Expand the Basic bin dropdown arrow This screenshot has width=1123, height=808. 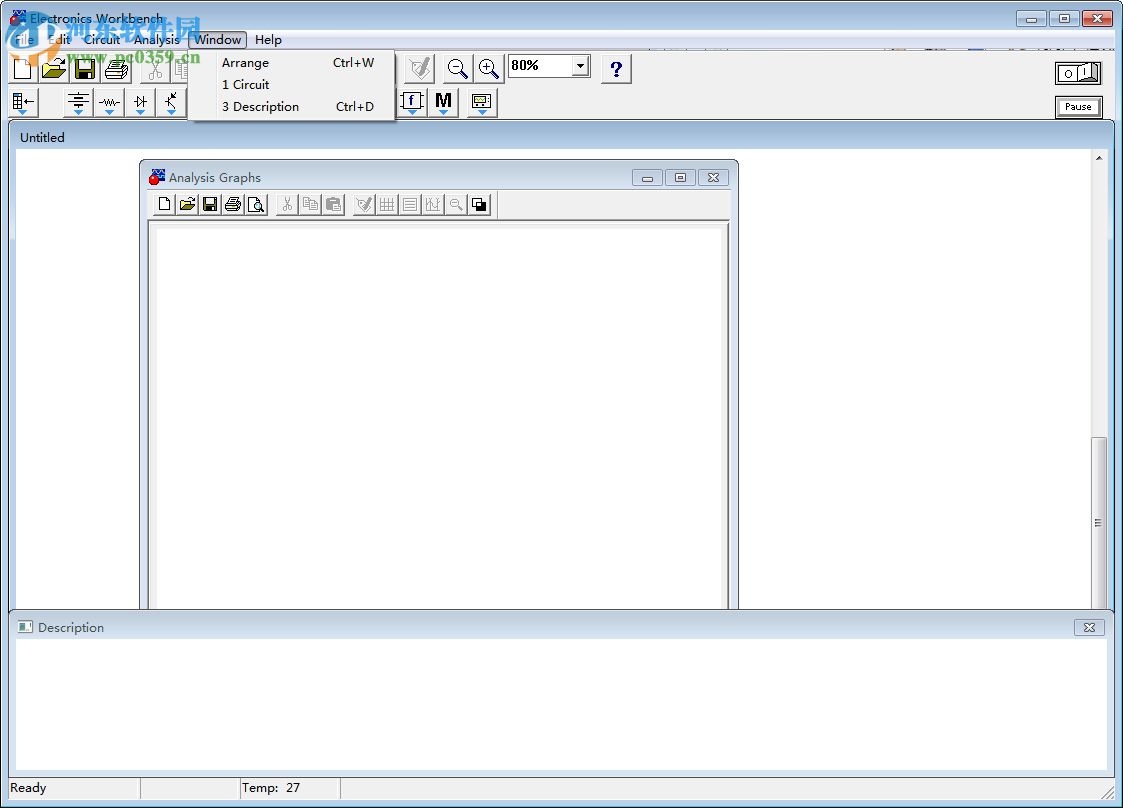[x=108, y=115]
